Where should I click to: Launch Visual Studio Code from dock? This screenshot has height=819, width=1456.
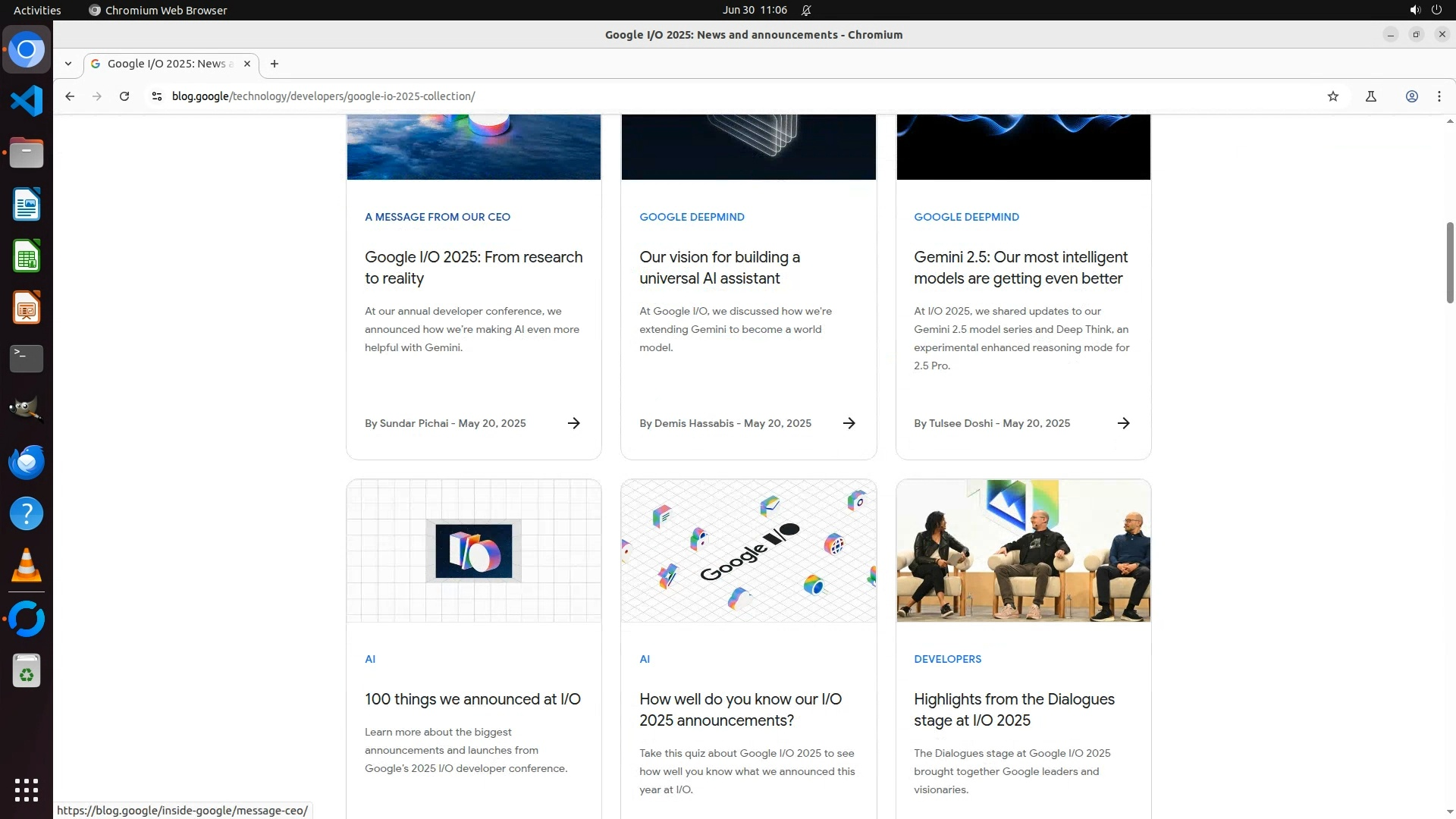(x=27, y=101)
